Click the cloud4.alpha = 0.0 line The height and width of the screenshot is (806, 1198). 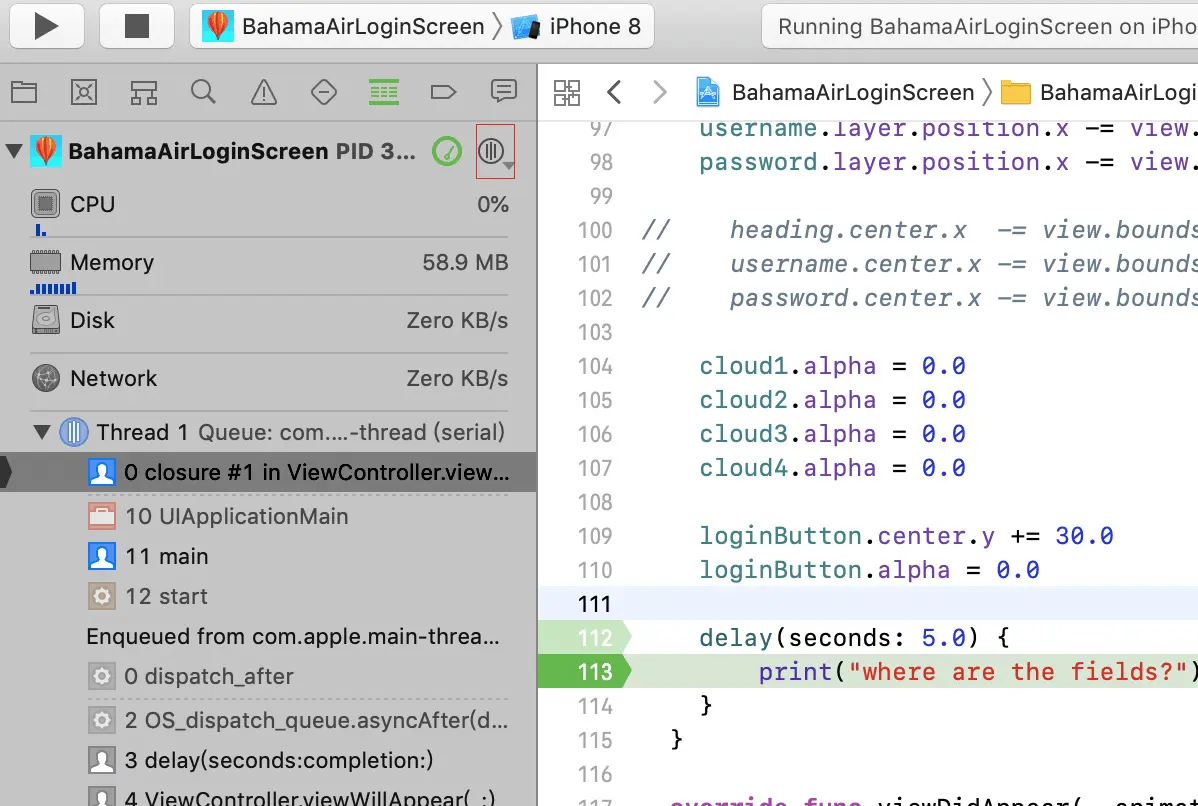832,468
